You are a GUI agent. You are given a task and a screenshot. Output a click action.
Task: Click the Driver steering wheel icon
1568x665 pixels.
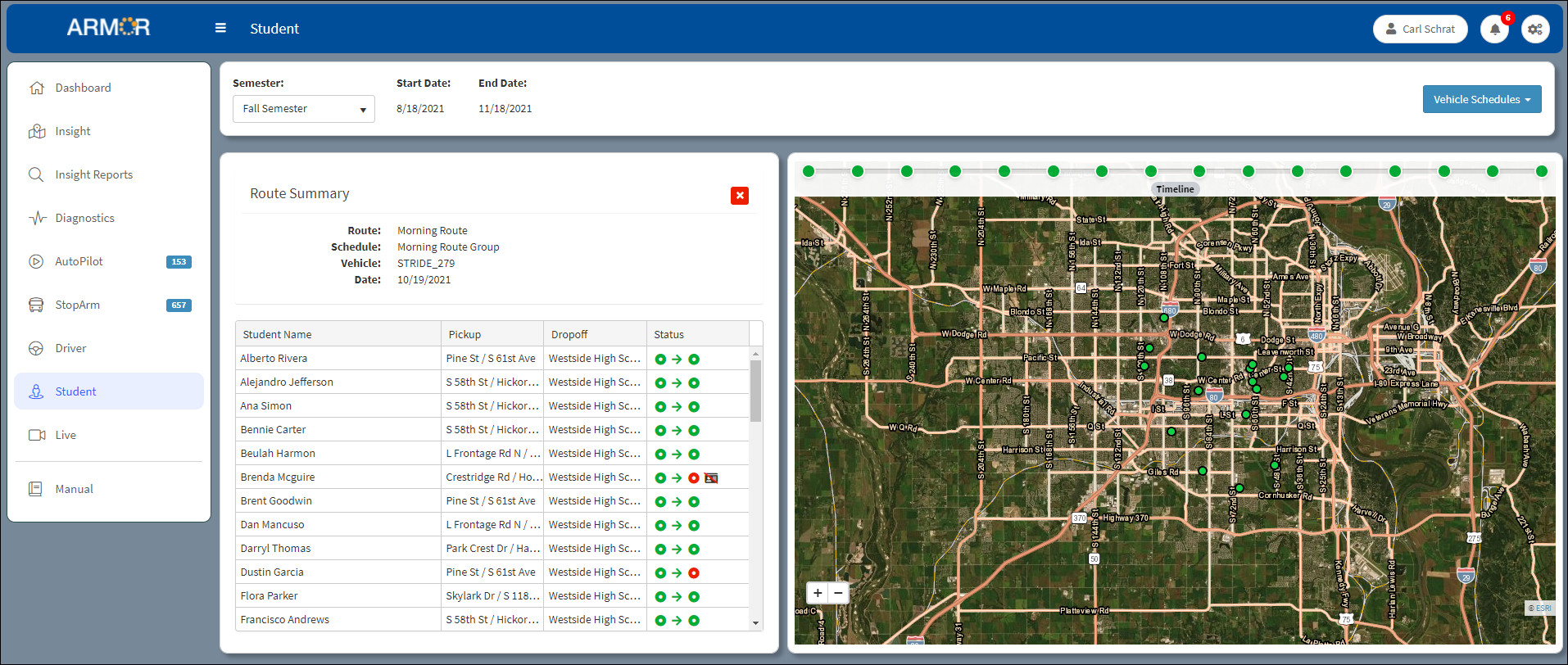[x=36, y=348]
